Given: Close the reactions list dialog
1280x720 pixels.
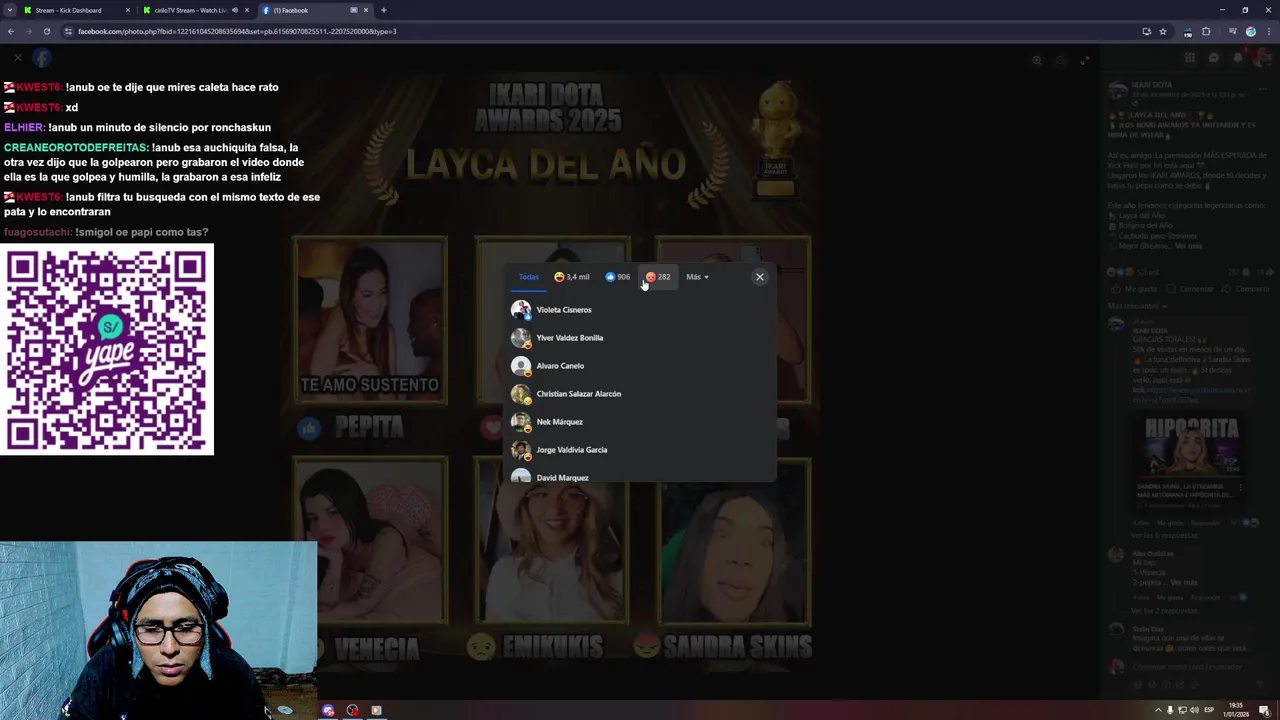Looking at the screenshot, I should 760,277.
